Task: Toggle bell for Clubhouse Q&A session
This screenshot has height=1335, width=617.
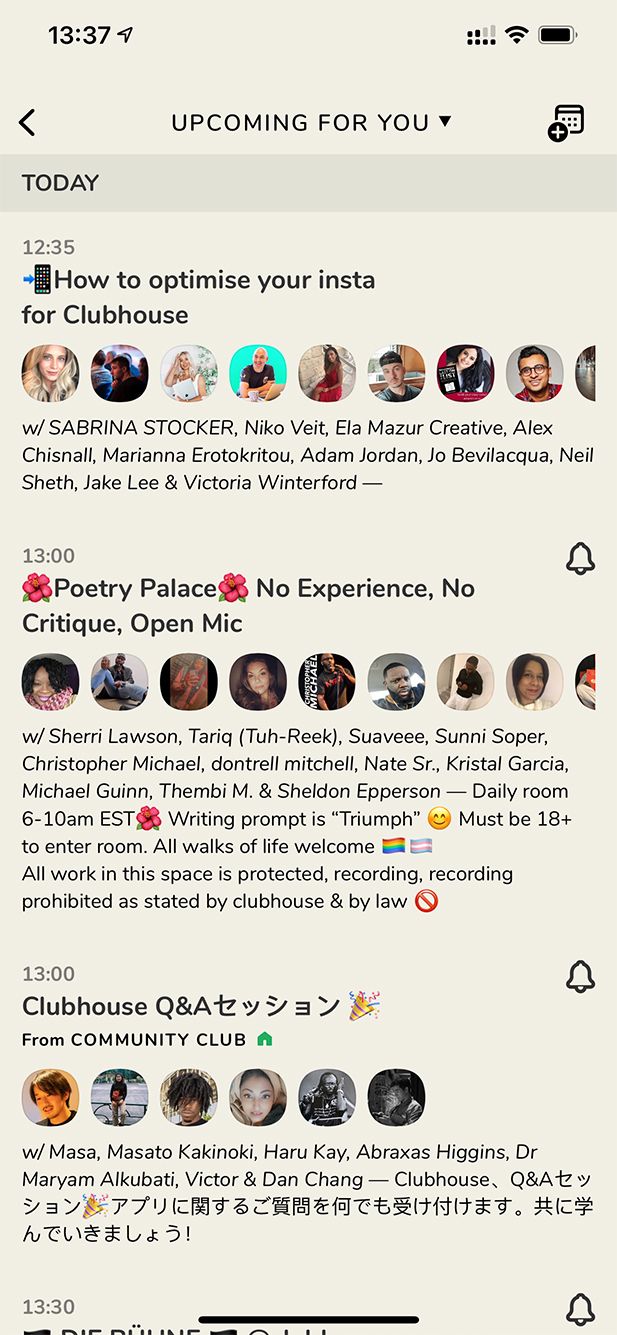Action: [x=580, y=977]
